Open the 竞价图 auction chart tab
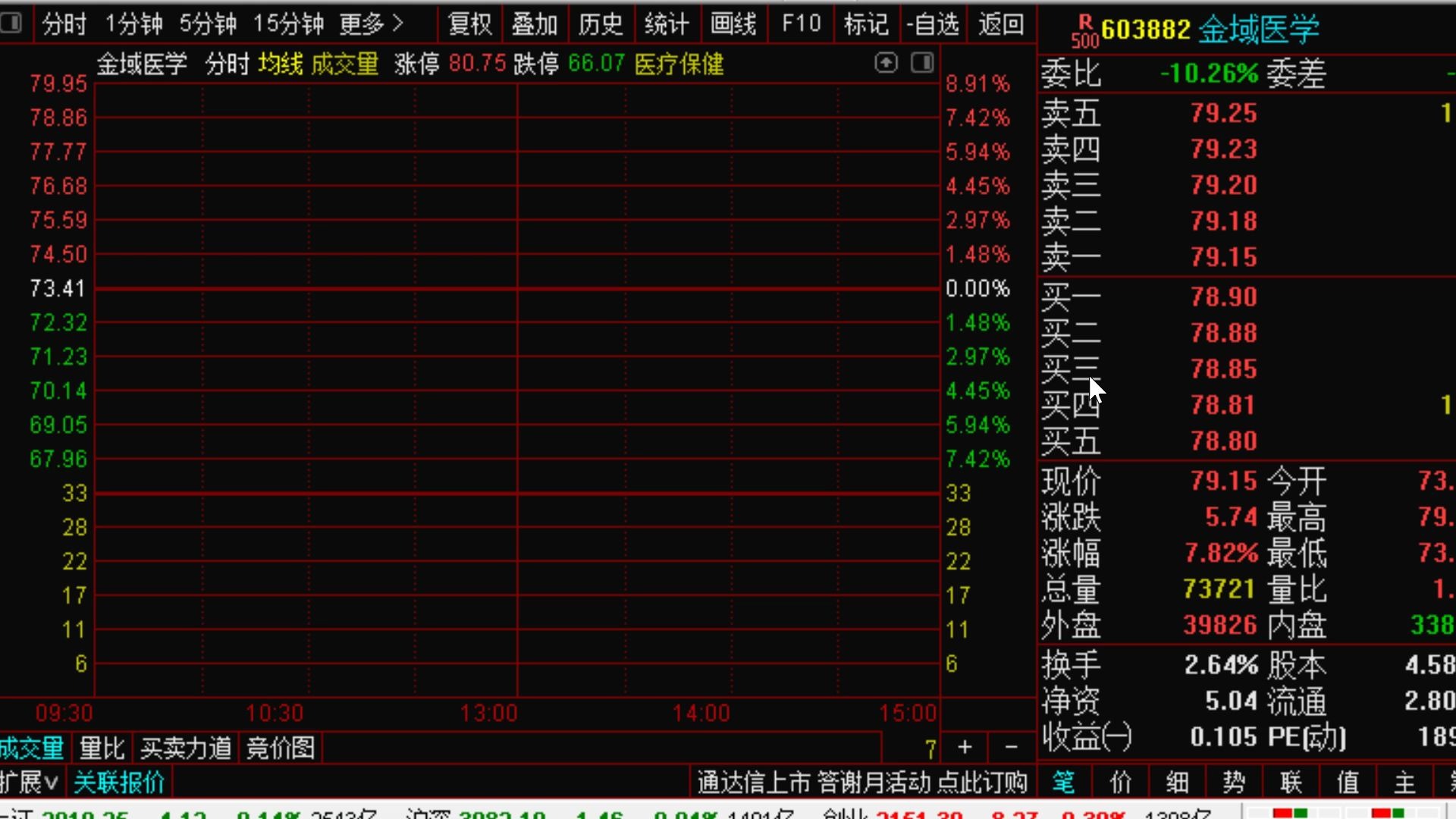1456x819 pixels. (x=280, y=747)
